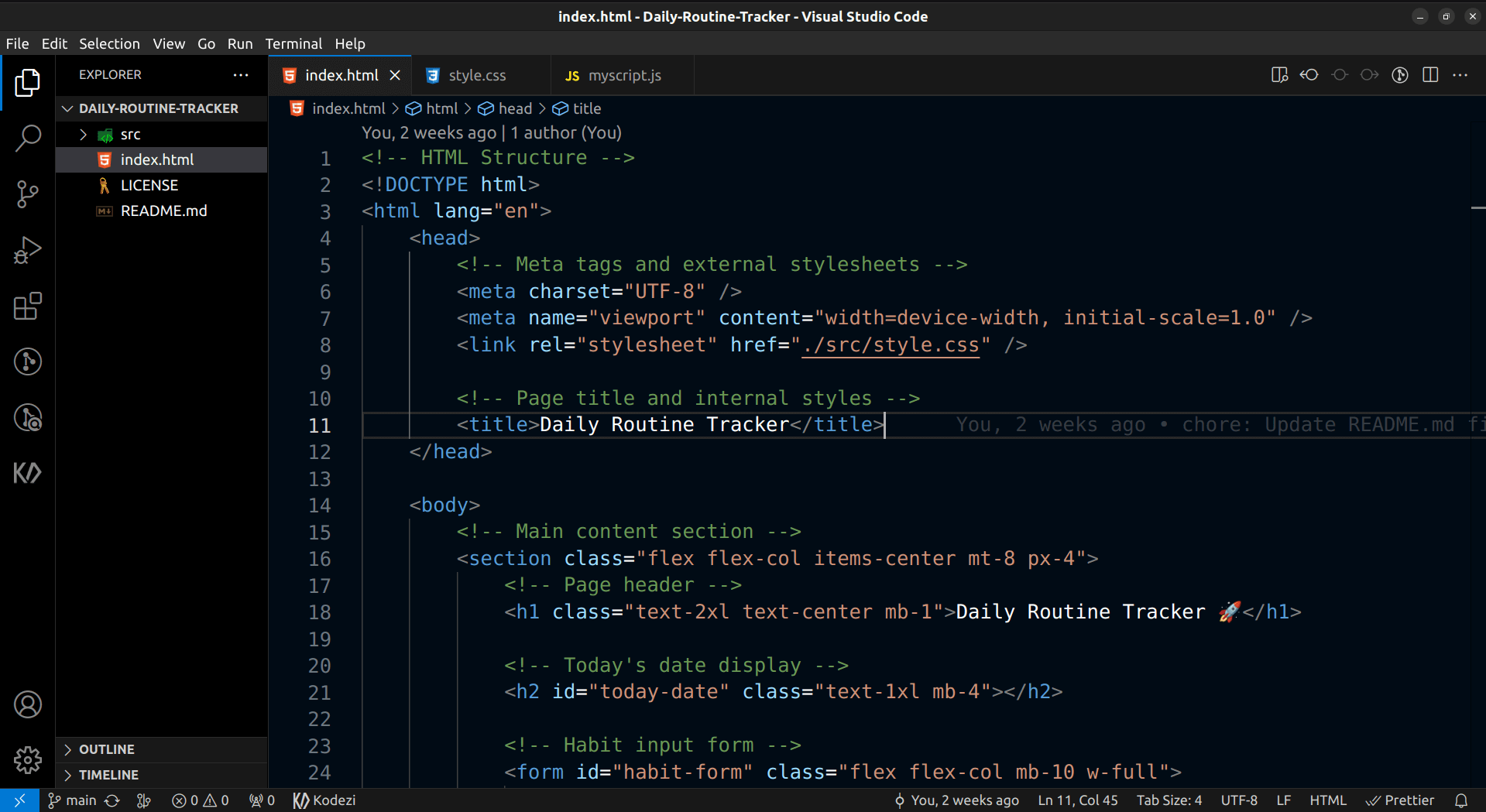Image resolution: width=1486 pixels, height=812 pixels.
Task: Expand the src folder
Action: pyautogui.click(x=162, y=135)
